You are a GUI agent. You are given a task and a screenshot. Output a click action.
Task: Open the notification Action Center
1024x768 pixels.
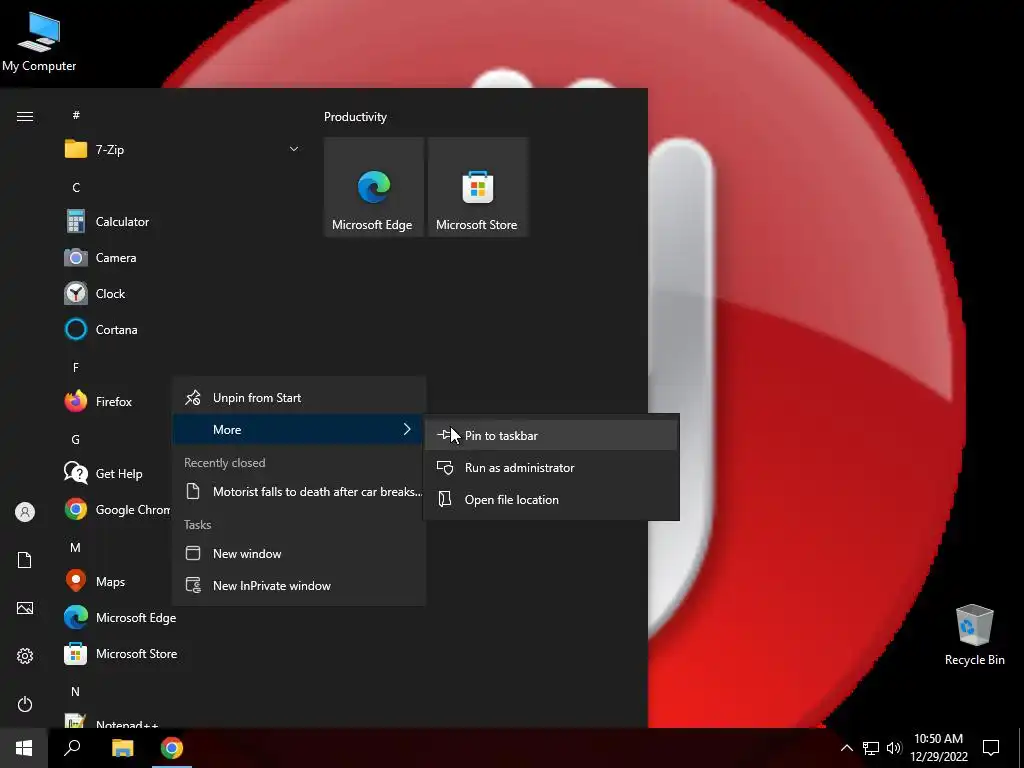pos(991,748)
